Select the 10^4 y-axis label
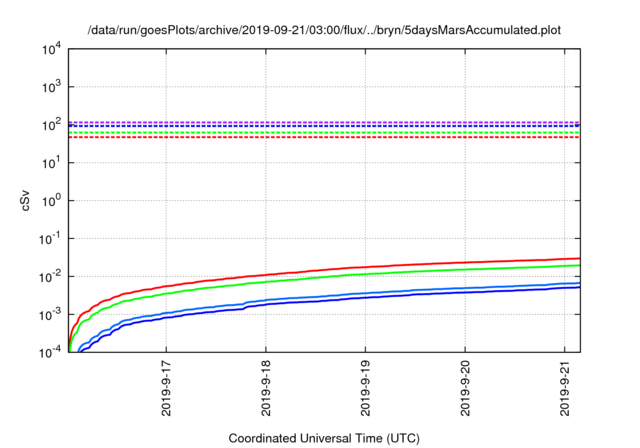The width and height of the screenshot is (640, 448). 52,50
